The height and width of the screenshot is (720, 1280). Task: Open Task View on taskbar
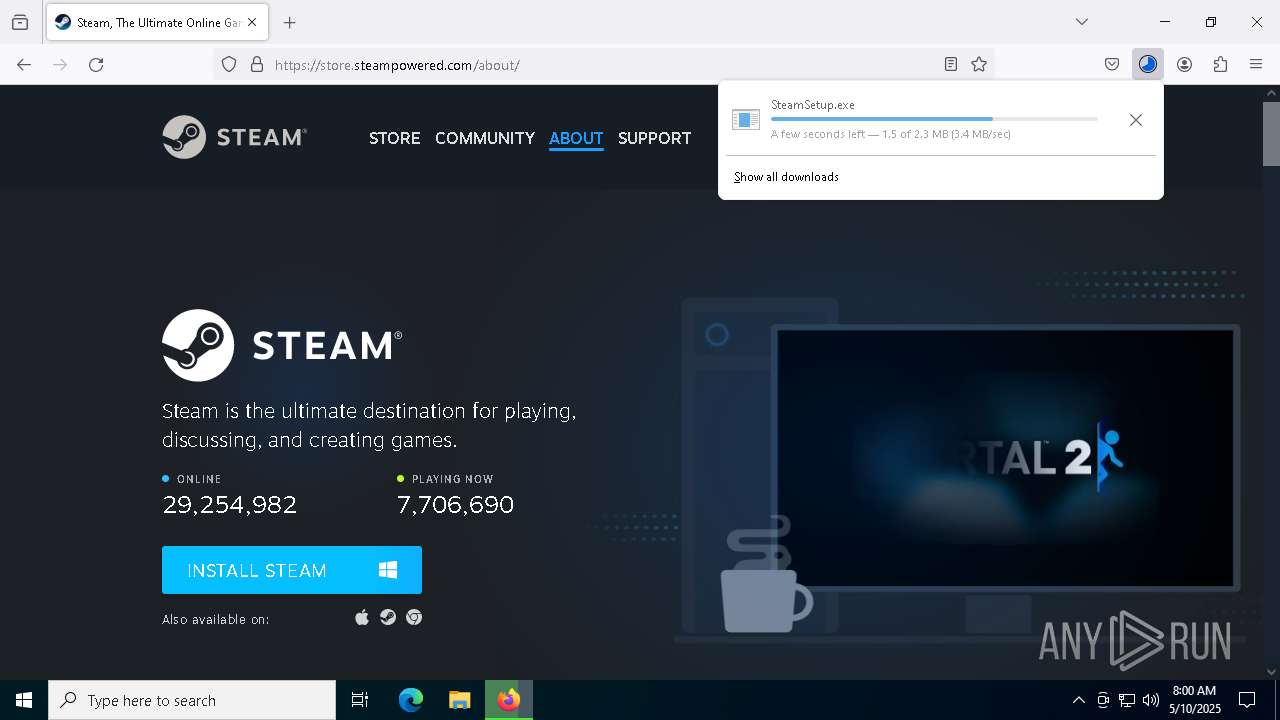click(360, 700)
